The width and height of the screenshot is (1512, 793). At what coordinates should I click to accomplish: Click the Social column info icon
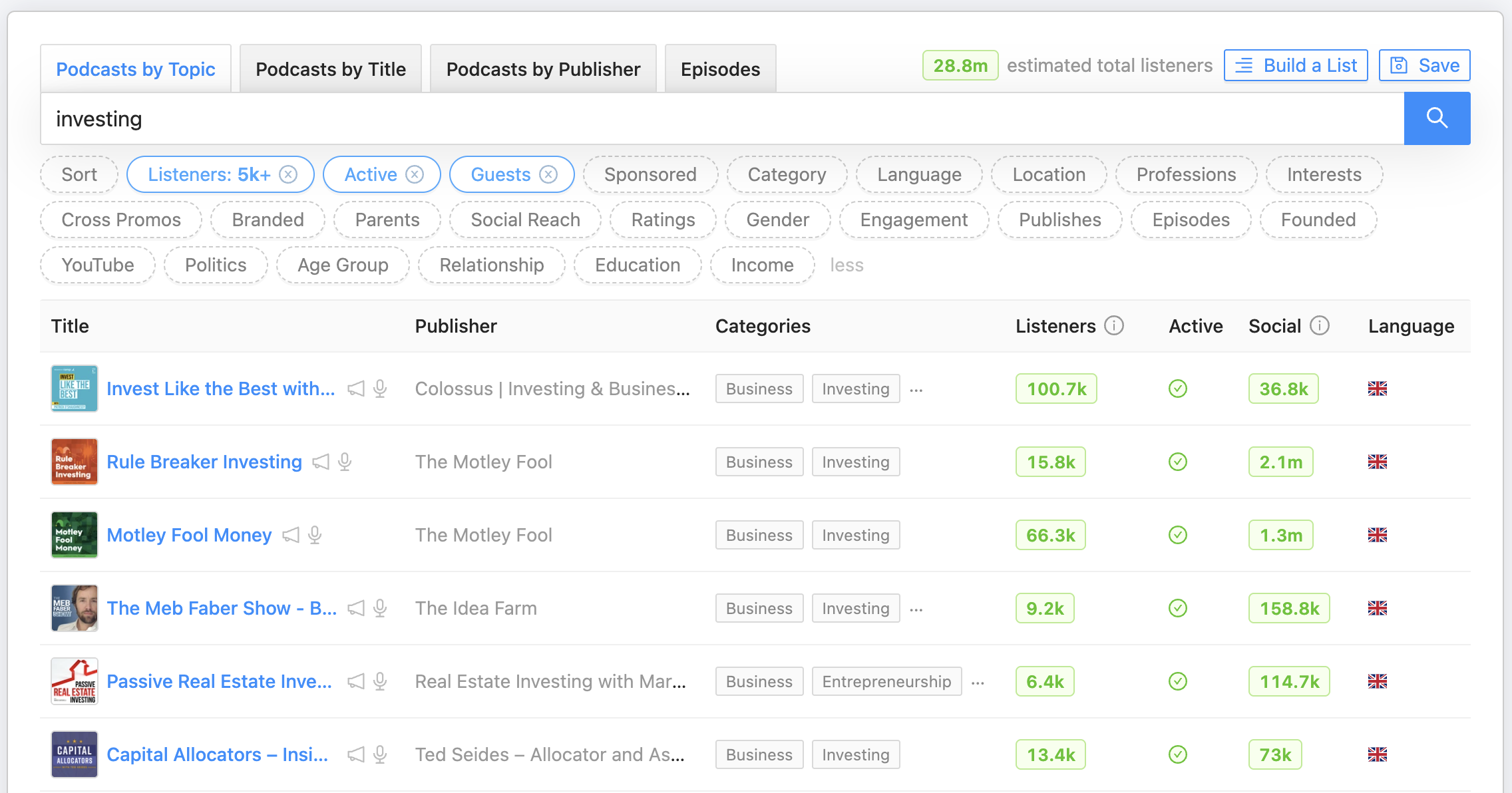click(1319, 326)
